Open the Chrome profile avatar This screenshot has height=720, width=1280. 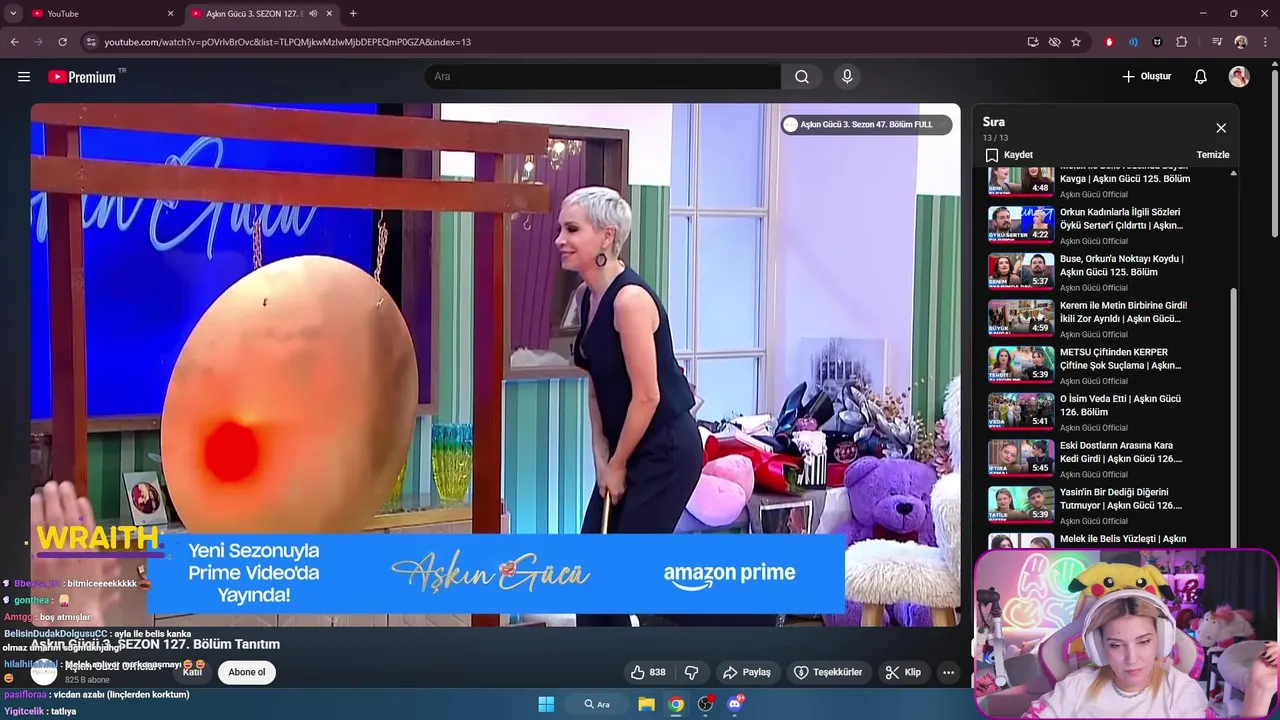click(x=1241, y=42)
